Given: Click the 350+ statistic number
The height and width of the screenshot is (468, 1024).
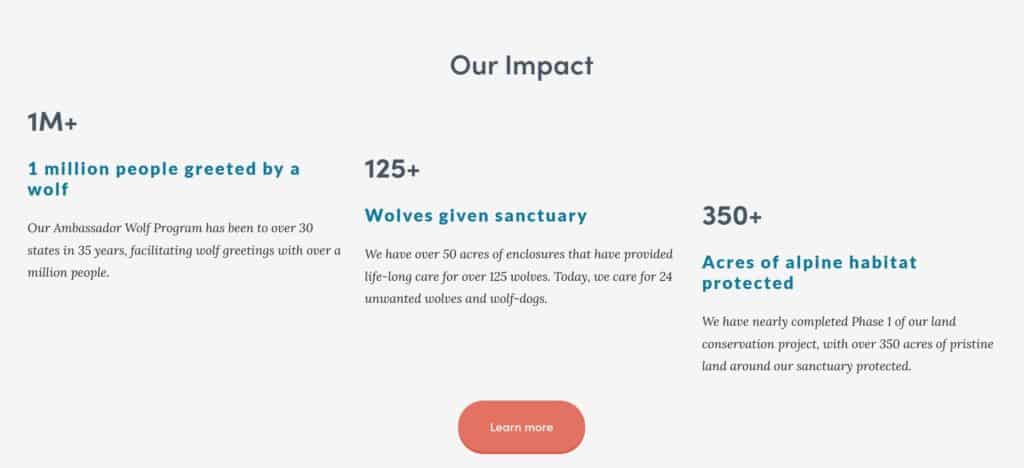Looking at the screenshot, I should coord(731,216).
